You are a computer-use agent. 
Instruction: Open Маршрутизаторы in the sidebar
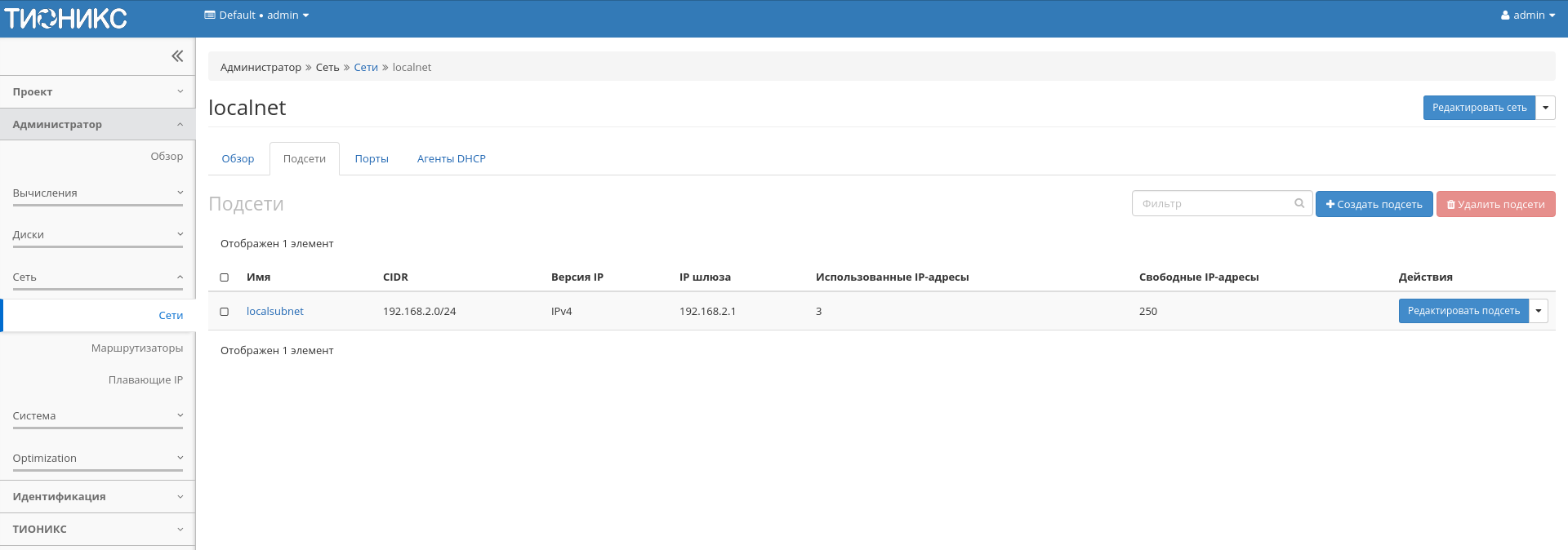[137, 348]
